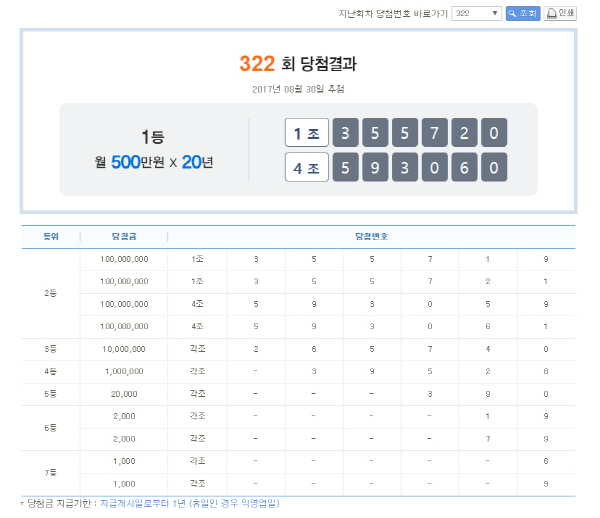Click the 10,000,000 prize amount cell
This screenshot has height=518, width=600.
point(124,349)
